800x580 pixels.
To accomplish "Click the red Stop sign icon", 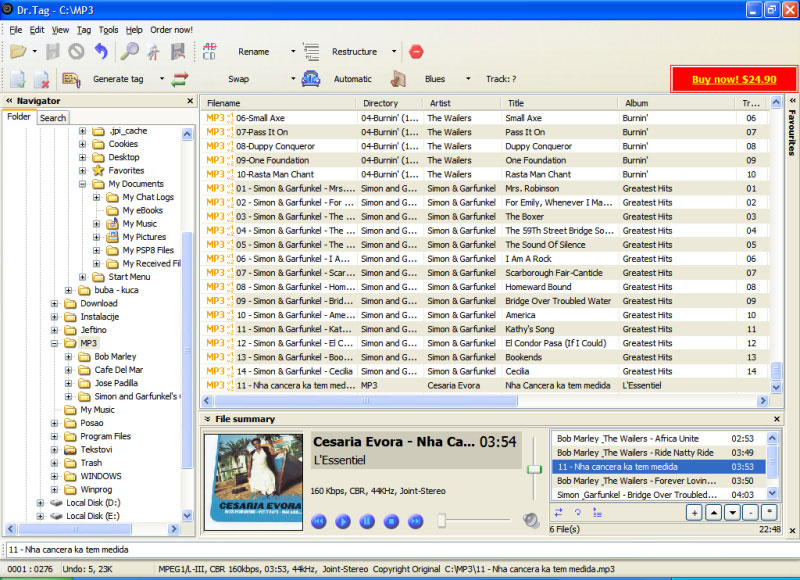I will point(416,52).
